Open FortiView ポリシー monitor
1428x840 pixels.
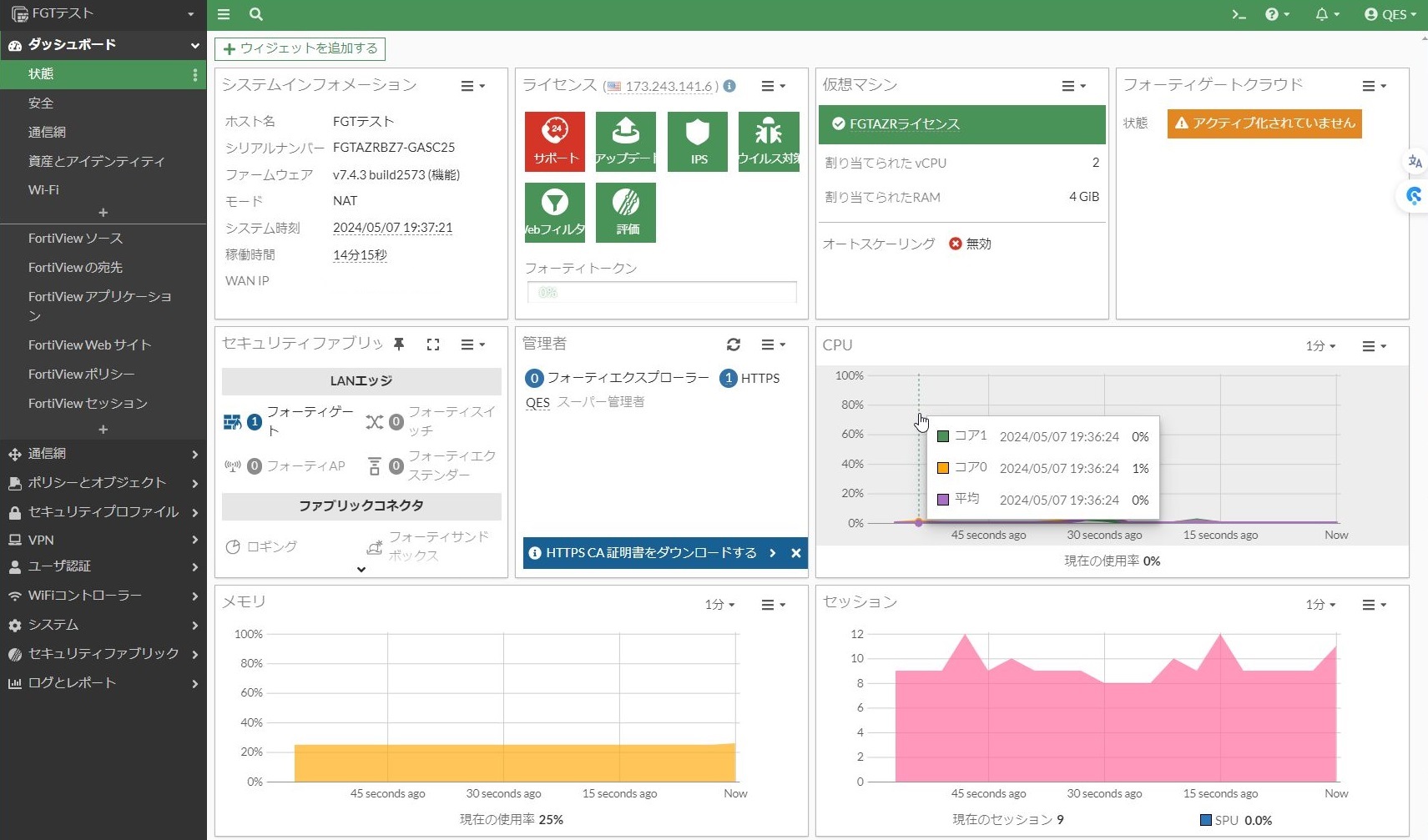(81, 375)
